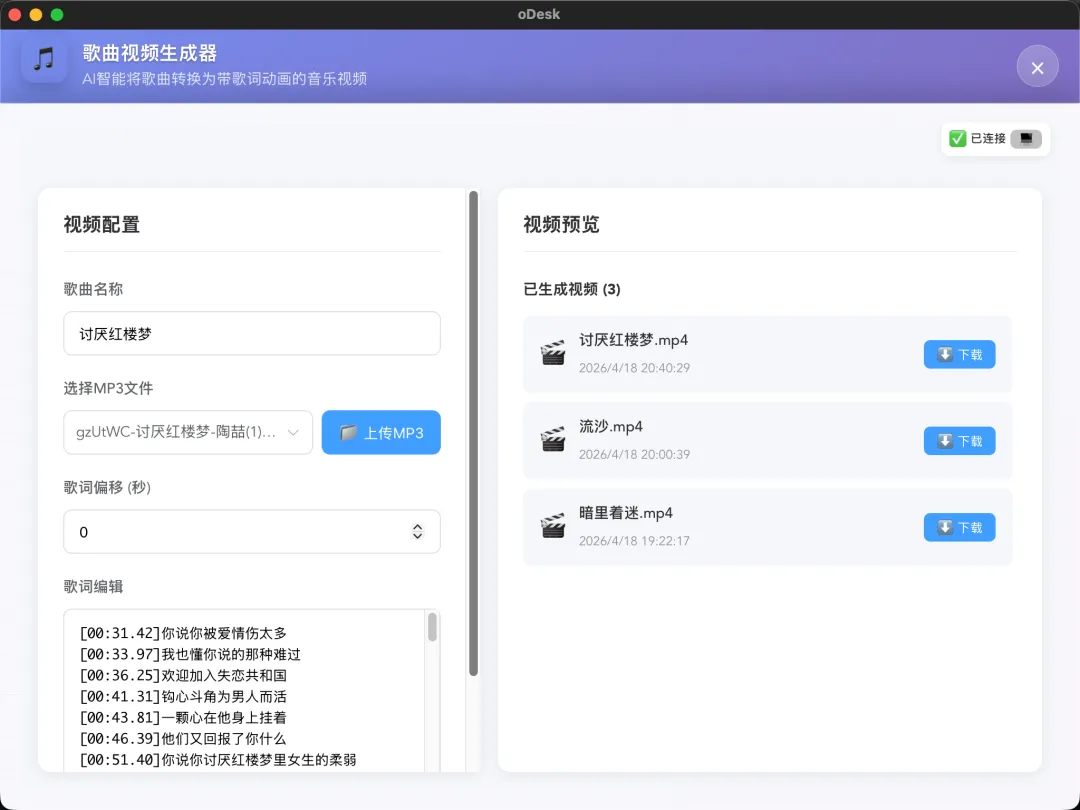
Task: Select the 暗里着迷.mp4 file name
Action: coord(626,514)
